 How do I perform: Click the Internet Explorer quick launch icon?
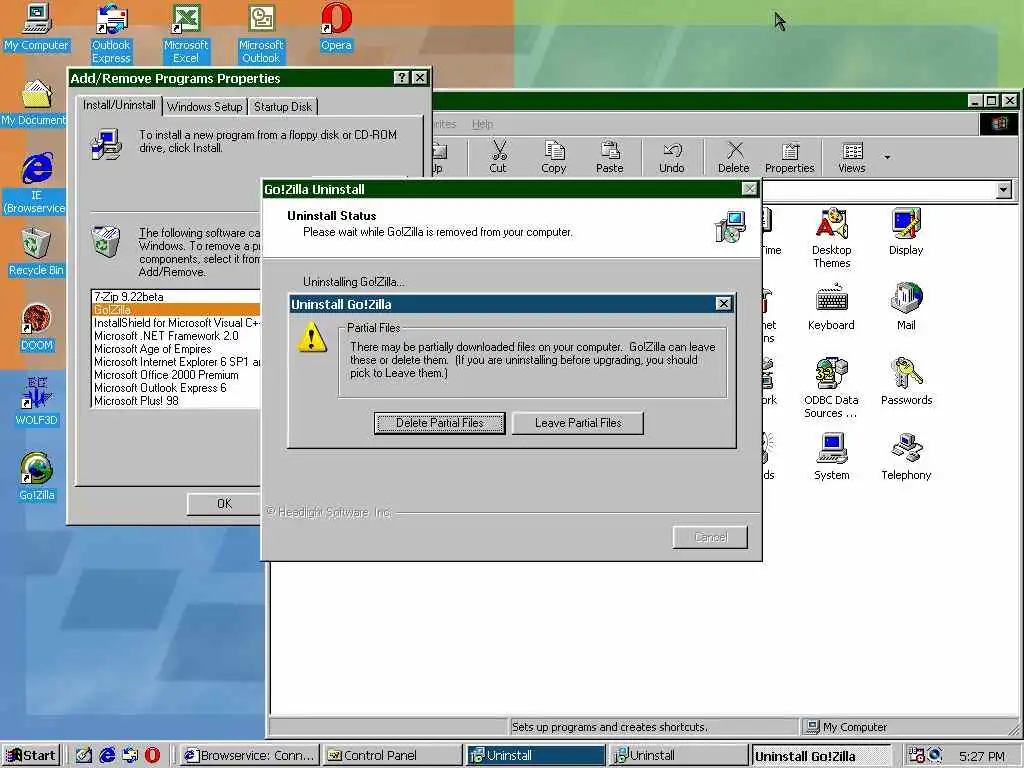106,756
